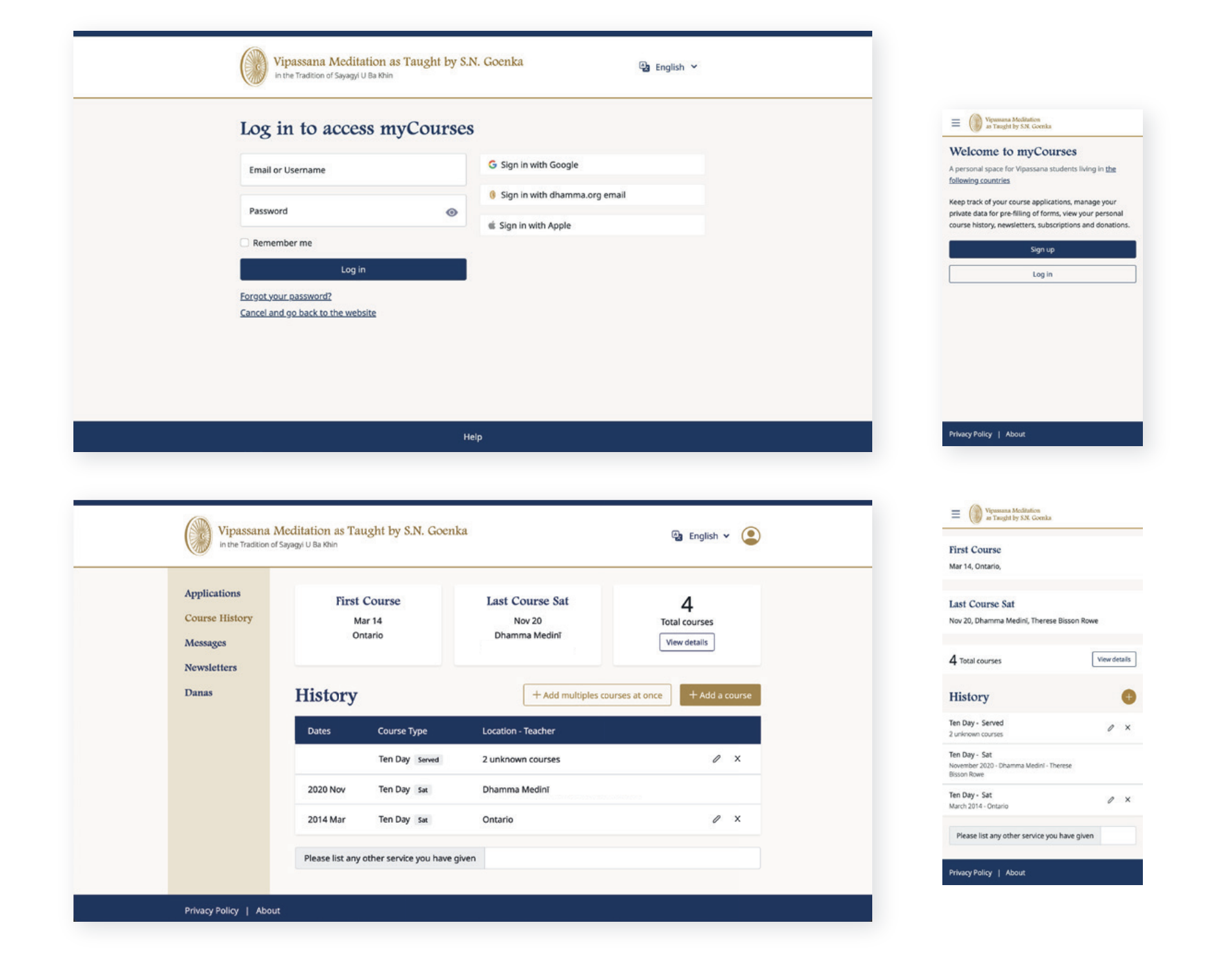
Task: Edit the mobile Ten Day - Served entry
Action: 1111,728
